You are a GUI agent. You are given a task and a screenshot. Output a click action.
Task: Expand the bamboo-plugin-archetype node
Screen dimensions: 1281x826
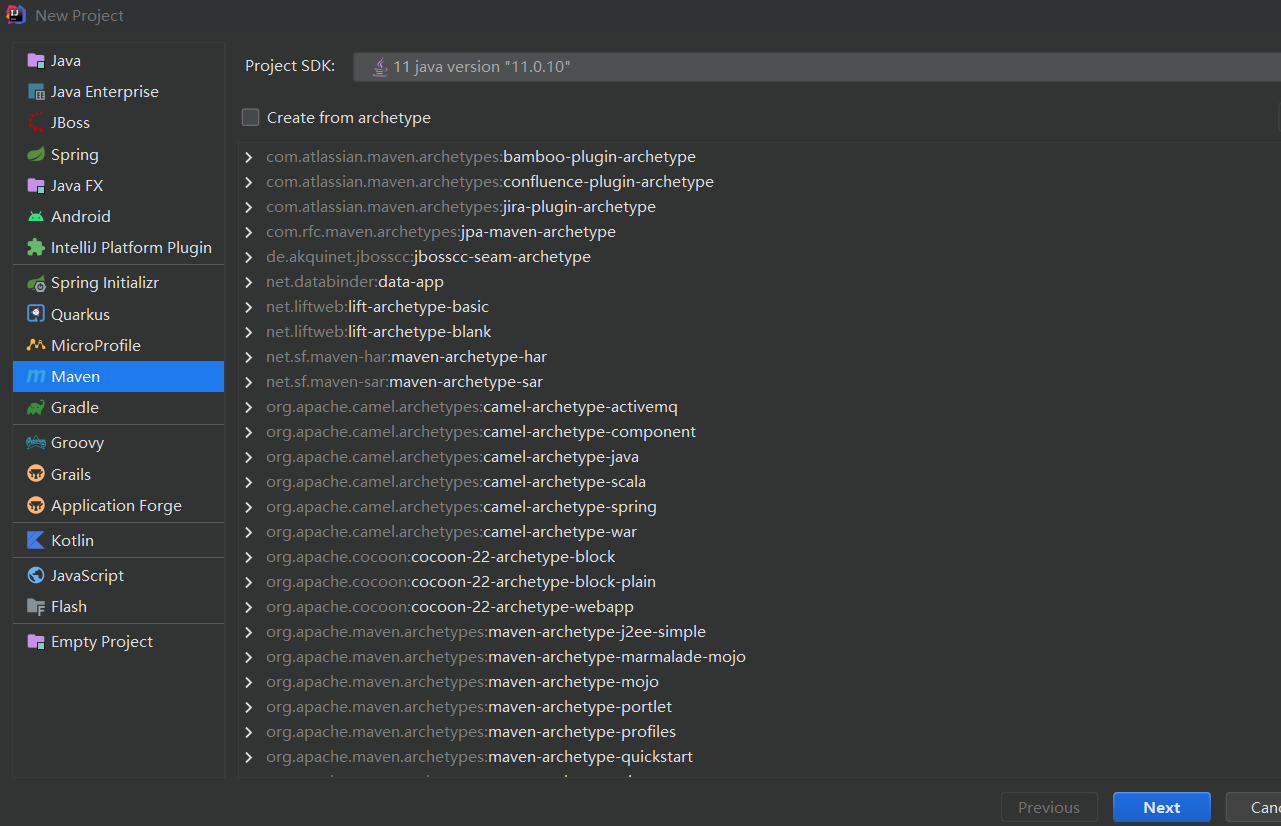[x=248, y=157]
